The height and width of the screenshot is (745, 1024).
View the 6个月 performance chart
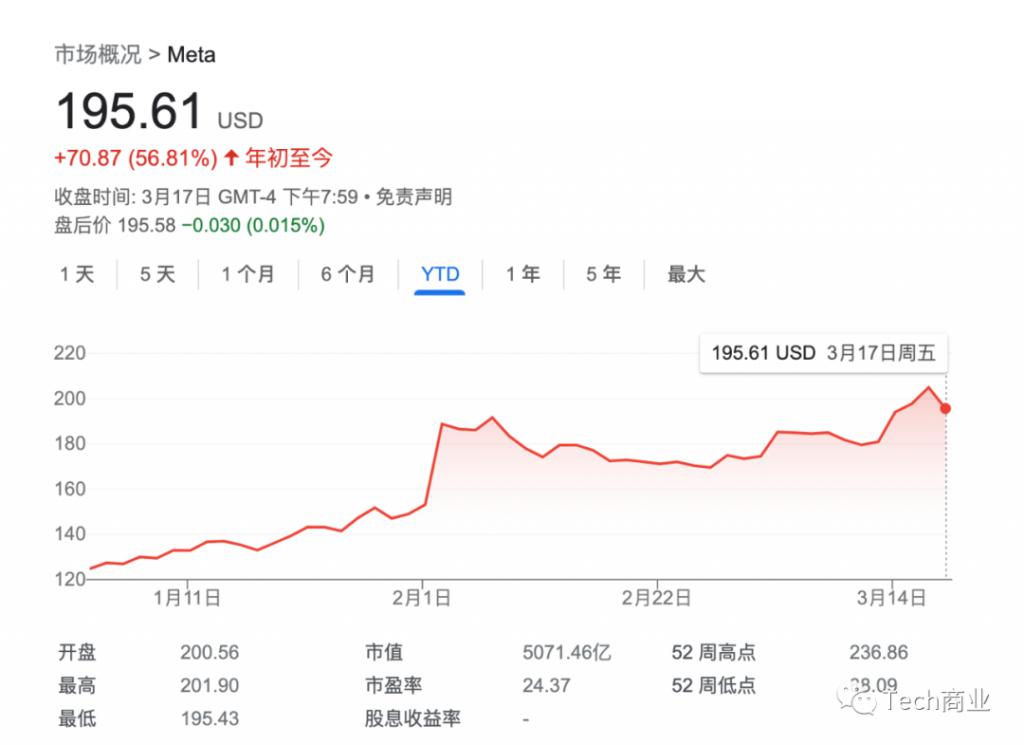[348, 273]
